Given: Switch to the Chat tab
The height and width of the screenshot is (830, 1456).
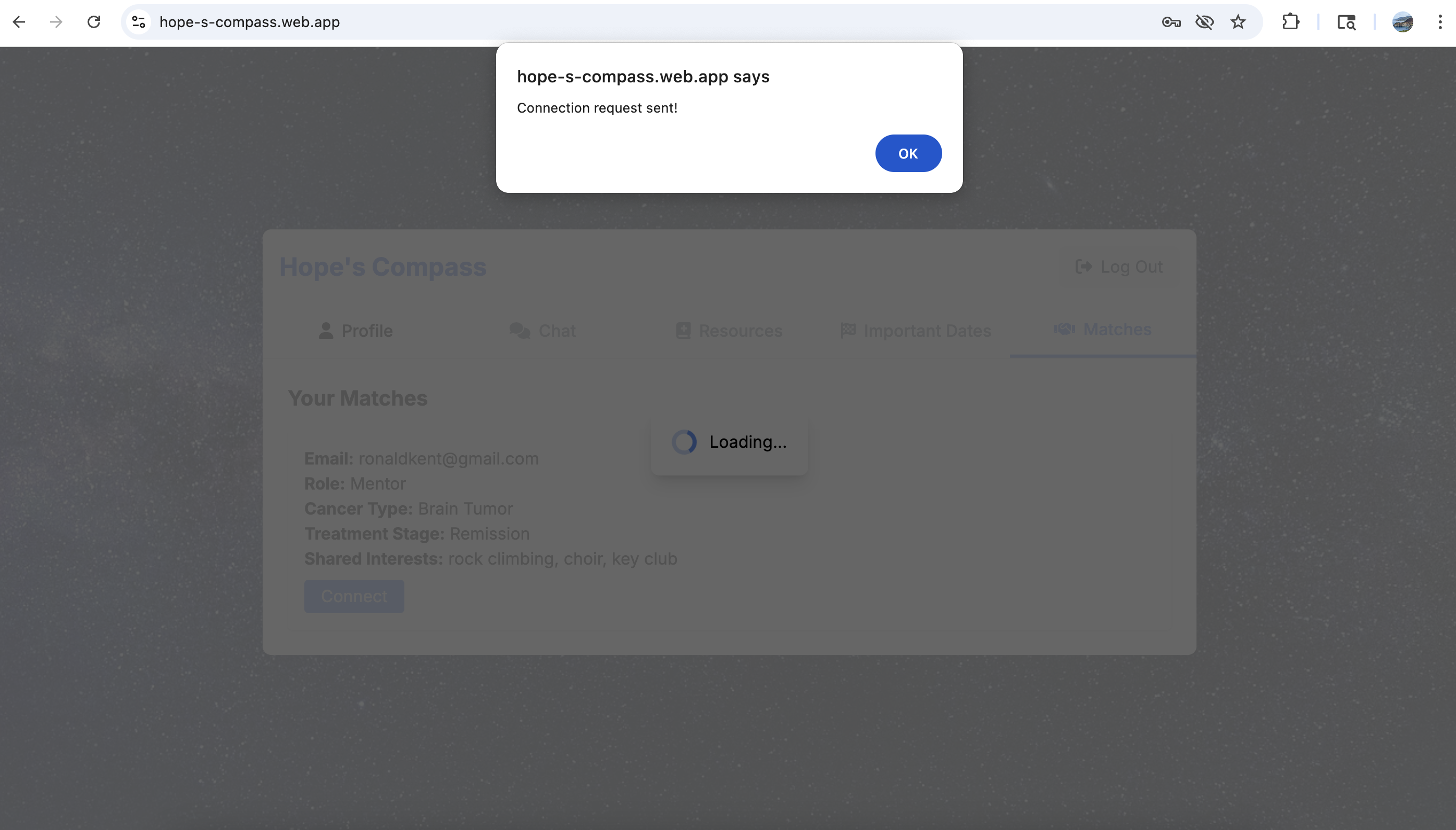Looking at the screenshot, I should click(x=542, y=331).
